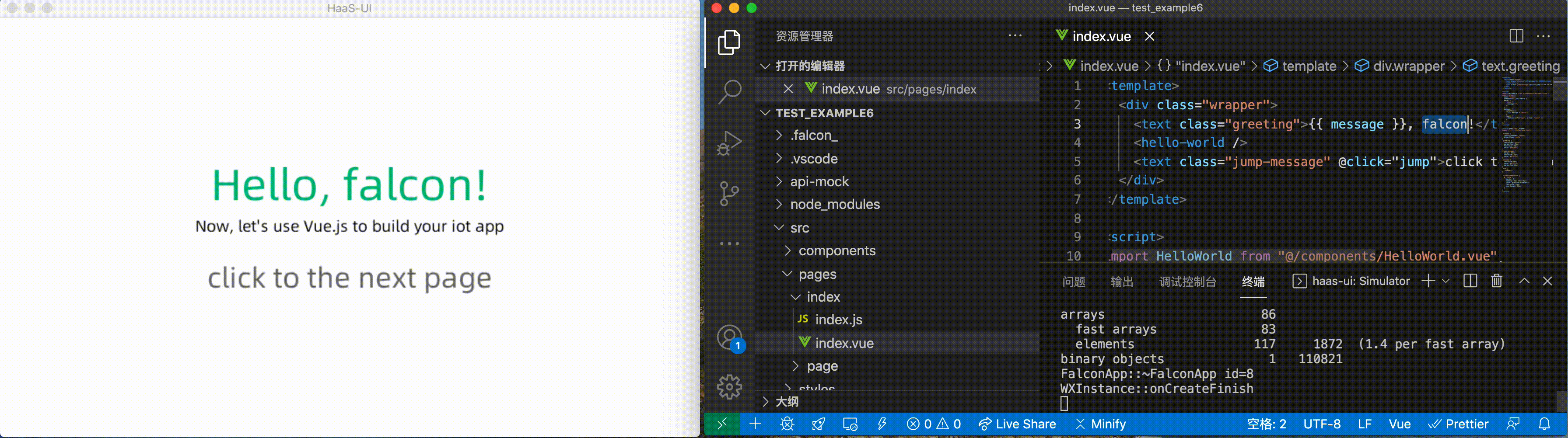Show errors and warnings count
This screenshot has height=438, width=1568.
coord(934,424)
